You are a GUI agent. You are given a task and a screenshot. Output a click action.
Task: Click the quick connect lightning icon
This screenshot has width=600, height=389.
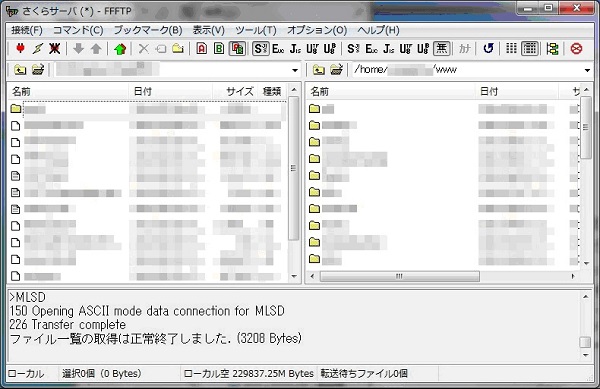coord(38,49)
